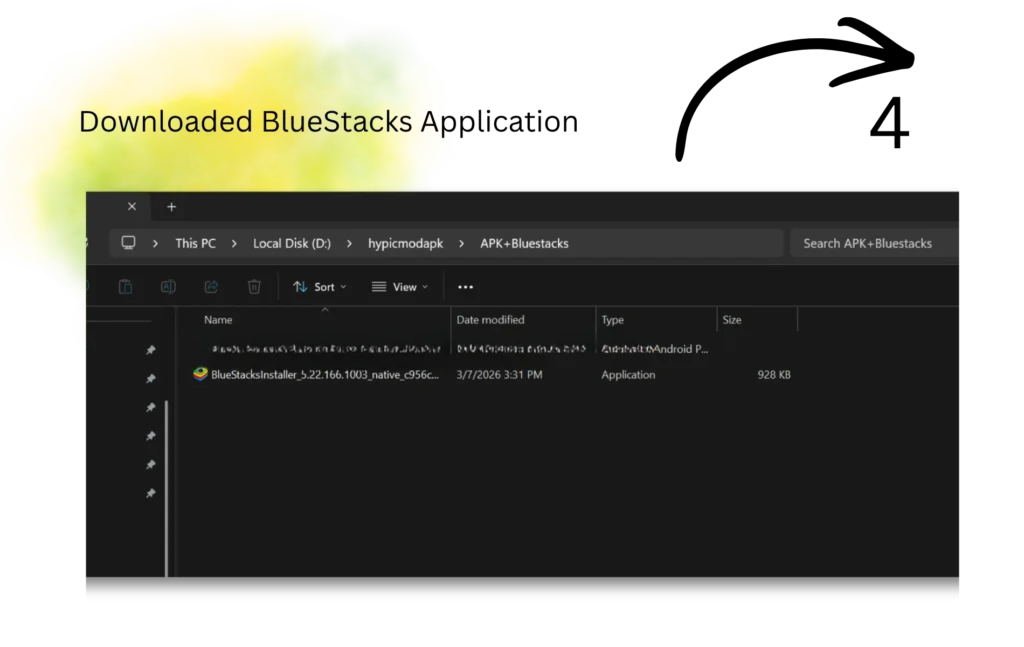The height and width of the screenshot is (647, 1024).
Task: Open Local Disk (D:) breadcrumb
Action: click(292, 244)
